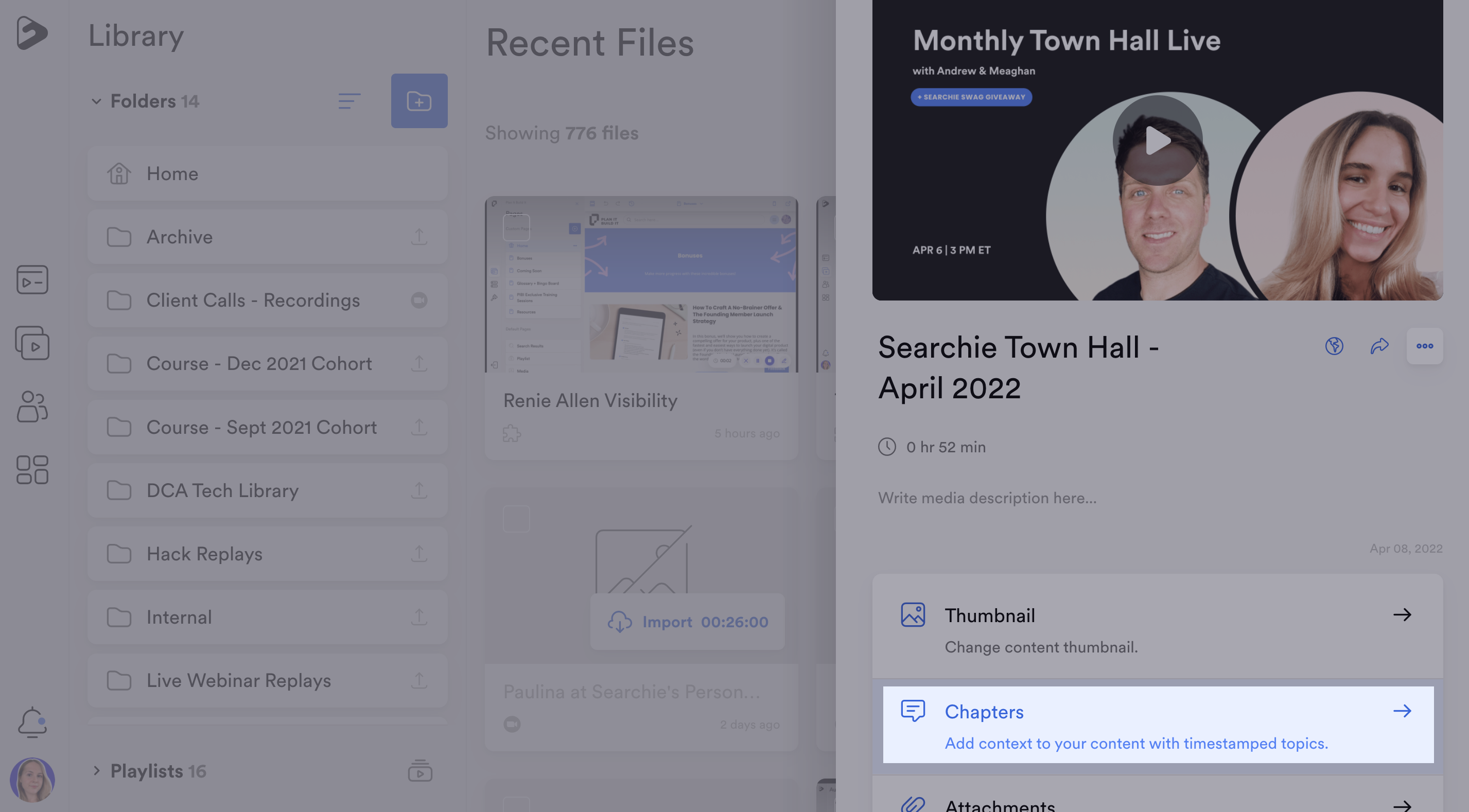This screenshot has width=1469, height=812.
Task: Open the audience people sidebar icon
Action: [x=32, y=406]
